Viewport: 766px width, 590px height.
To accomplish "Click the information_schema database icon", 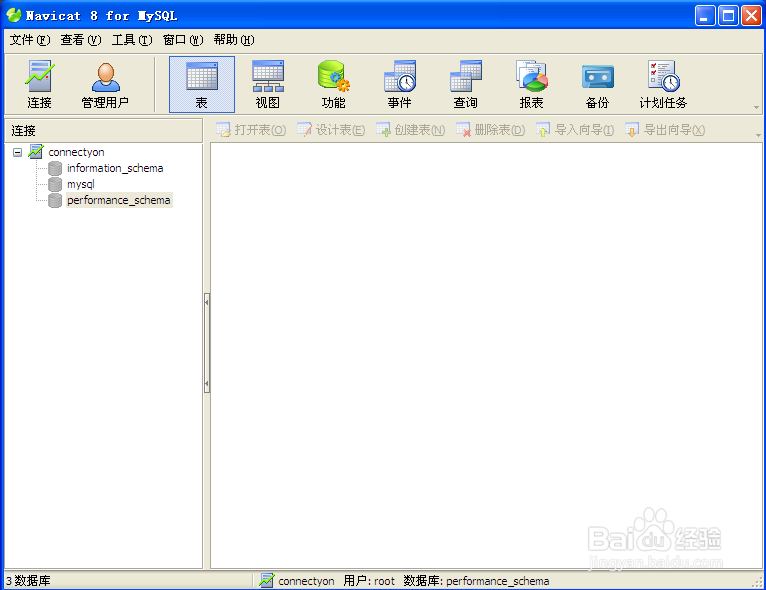I will [x=55, y=169].
